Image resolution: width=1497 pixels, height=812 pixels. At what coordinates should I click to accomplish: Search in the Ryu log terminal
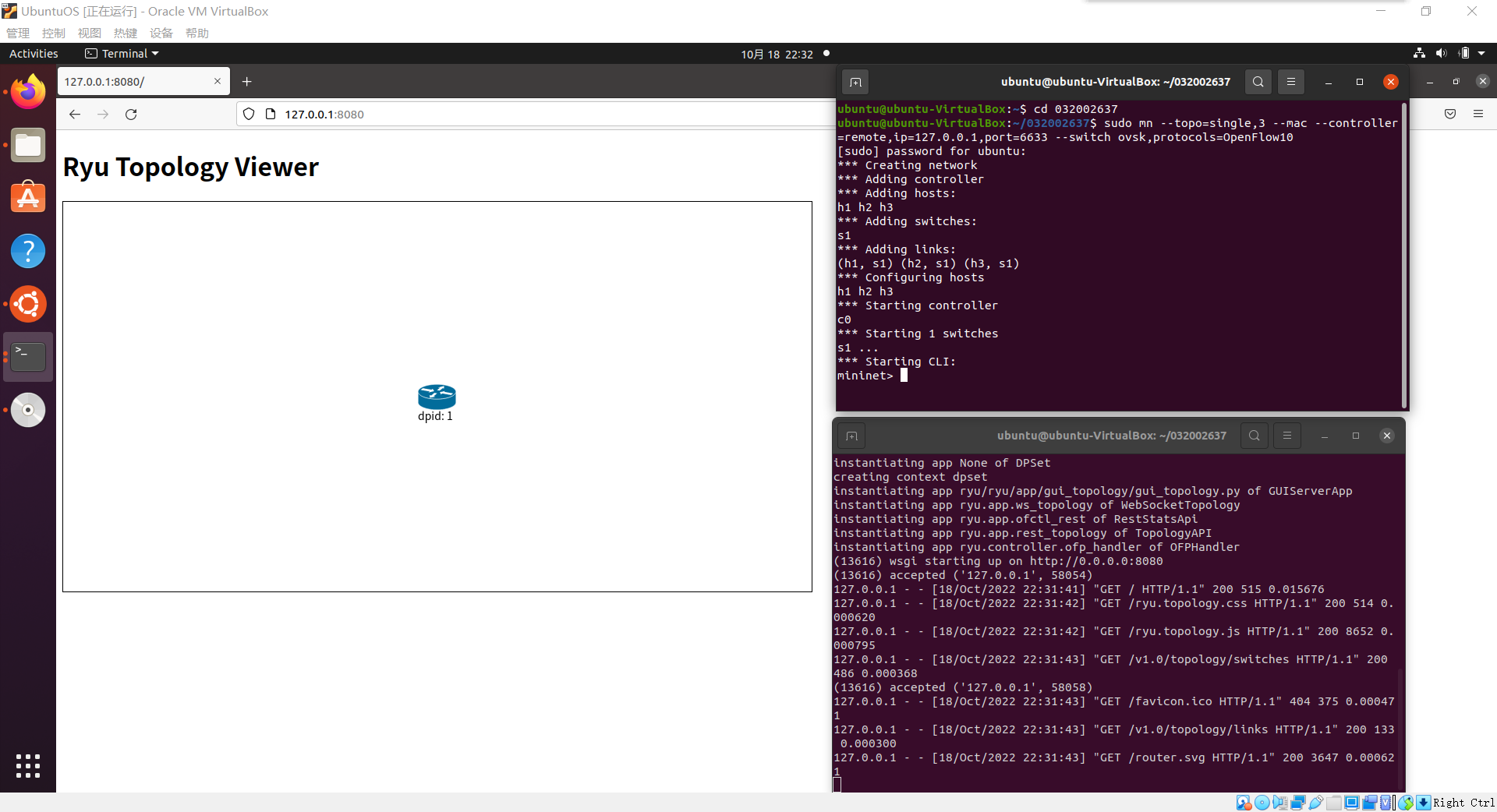coord(1254,436)
